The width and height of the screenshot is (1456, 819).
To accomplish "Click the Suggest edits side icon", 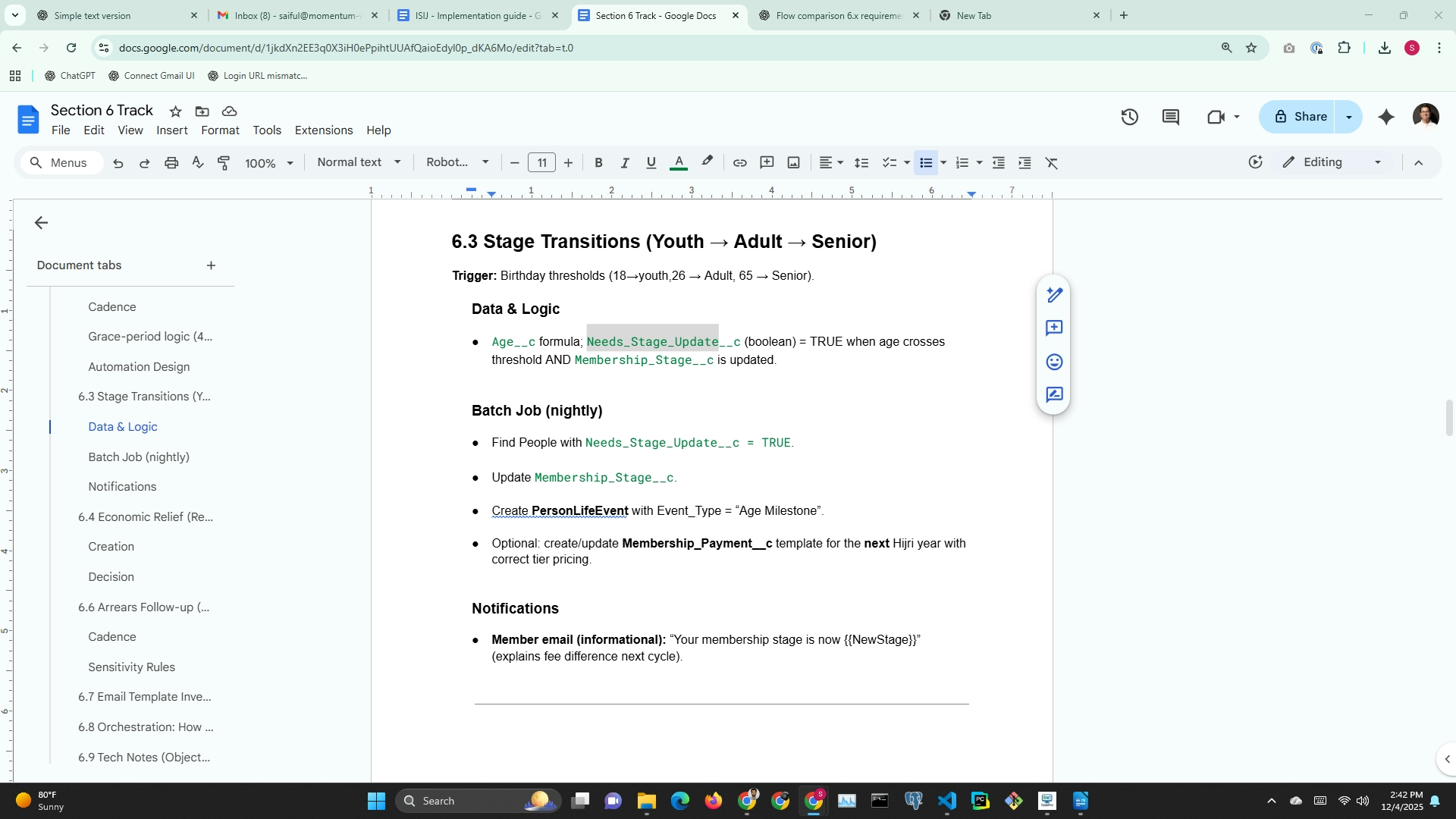I will (x=1054, y=395).
